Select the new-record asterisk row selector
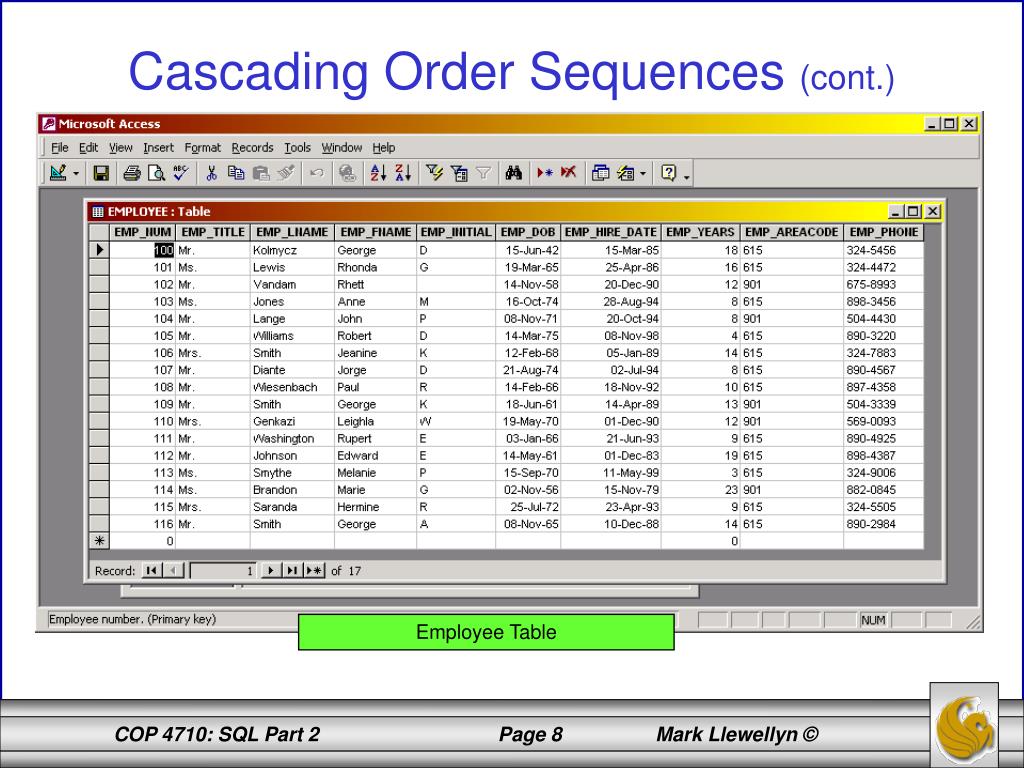Screen dimensions: 1024x768 tap(99, 541)
